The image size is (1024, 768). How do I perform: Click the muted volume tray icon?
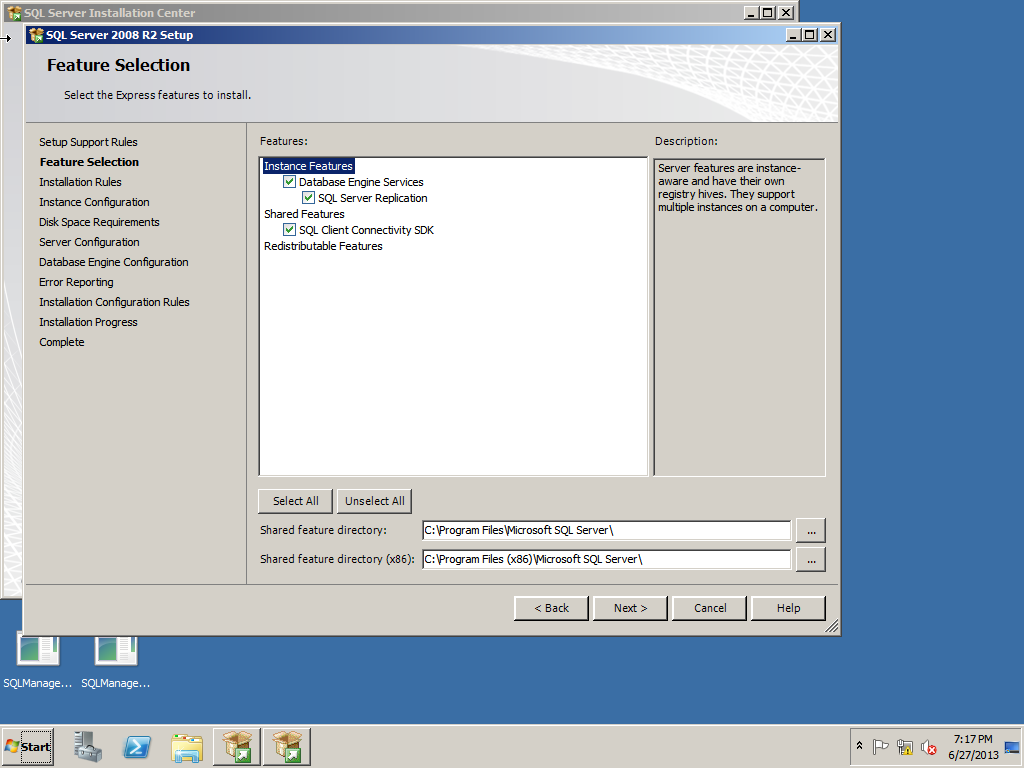tap(928, 746)
